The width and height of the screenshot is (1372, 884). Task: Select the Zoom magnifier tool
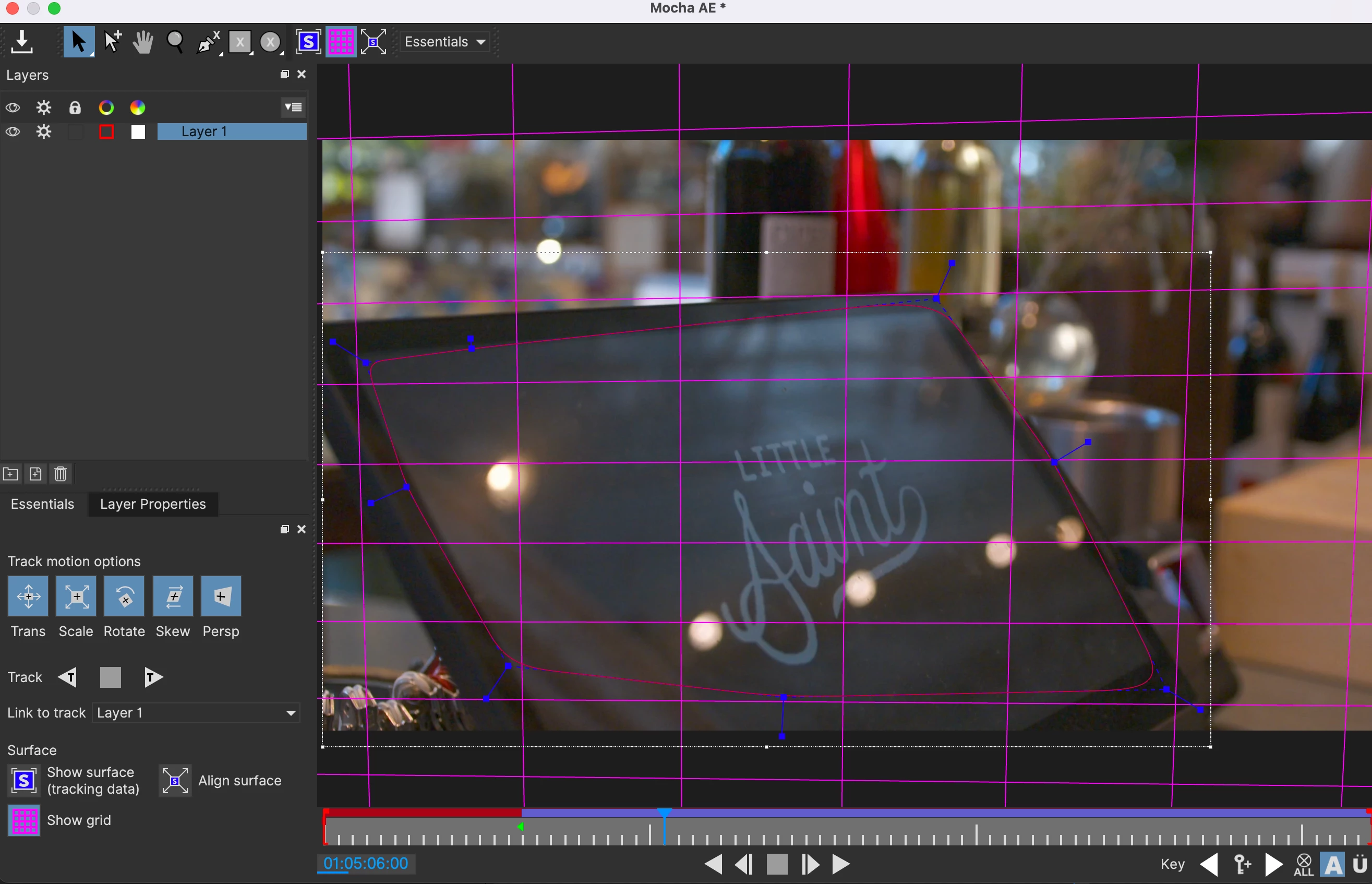coord(174,42)
